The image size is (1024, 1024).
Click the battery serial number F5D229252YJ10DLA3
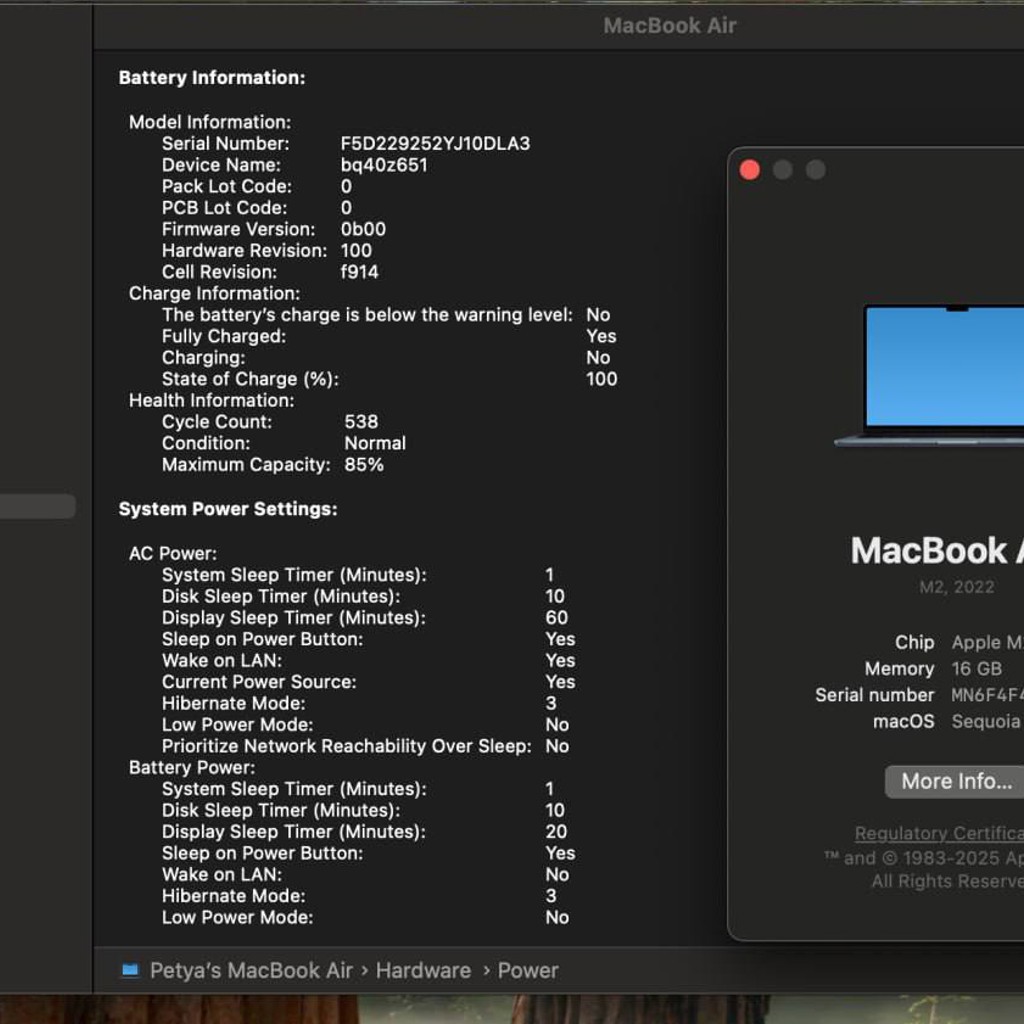click(435, 144)
